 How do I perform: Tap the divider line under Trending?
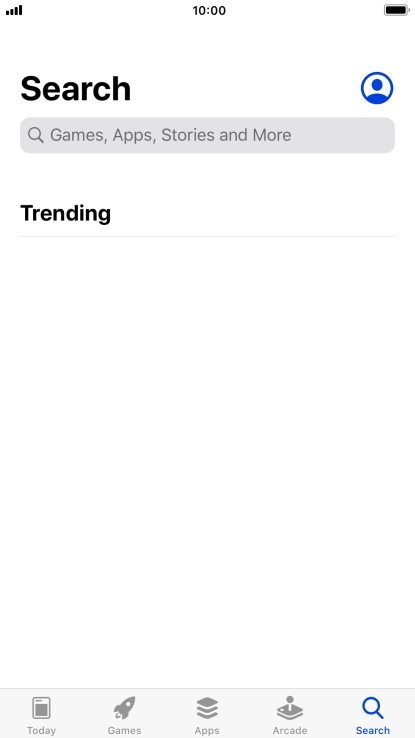pyautogui.click(x=207, y=236)
